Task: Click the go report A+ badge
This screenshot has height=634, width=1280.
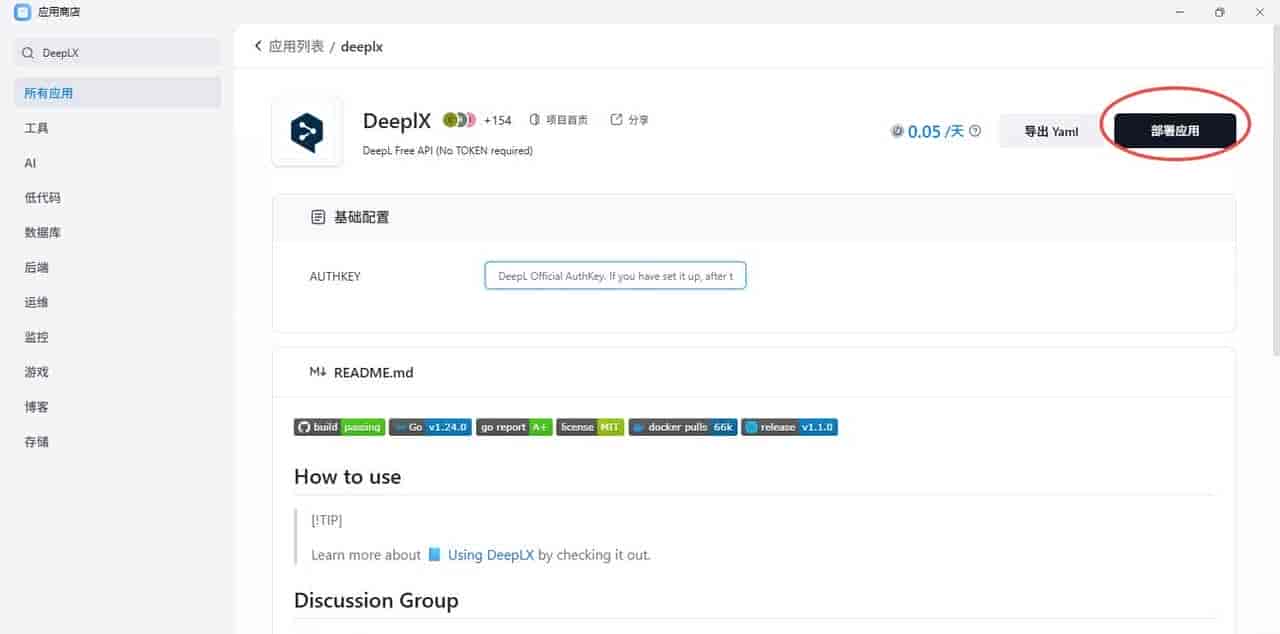Action: [514, 427]
